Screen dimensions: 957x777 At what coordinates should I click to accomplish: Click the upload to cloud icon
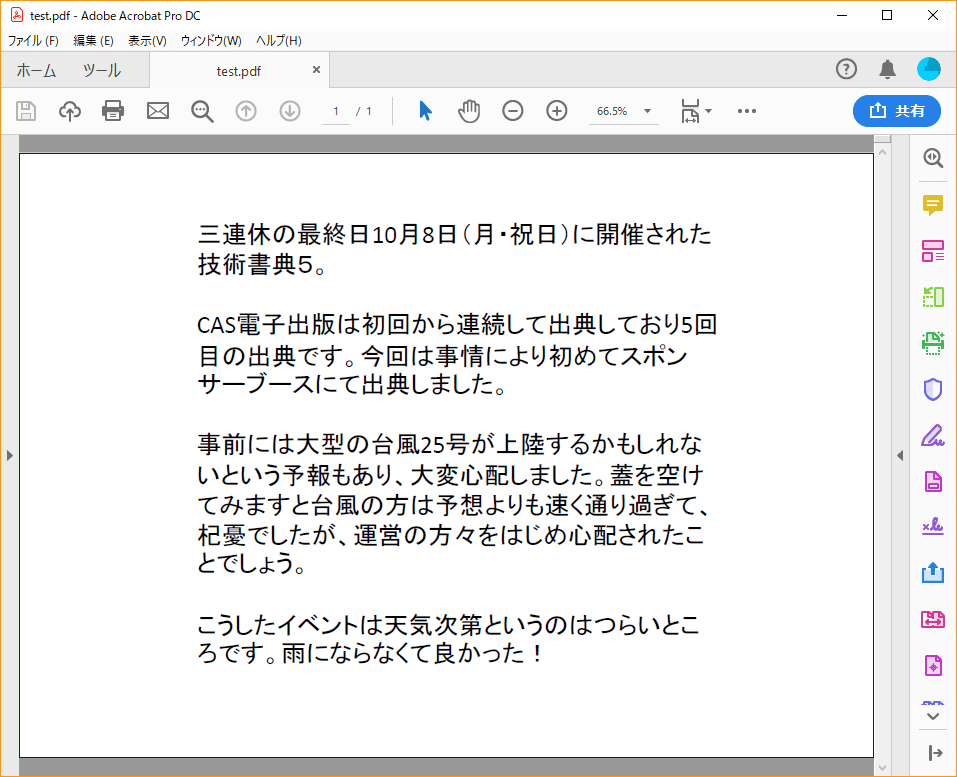pyautogui.click(x=70, y=111)
